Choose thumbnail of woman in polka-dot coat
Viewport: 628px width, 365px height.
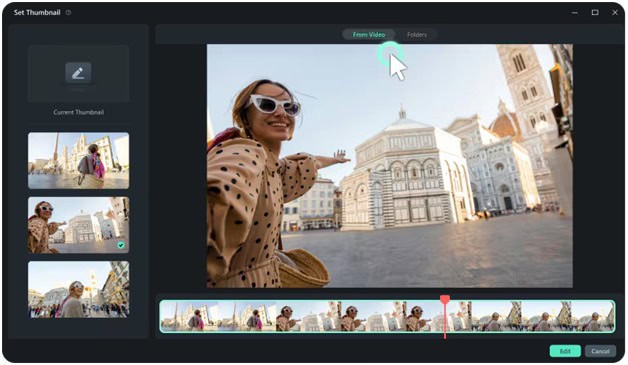[x=78, y=225]
